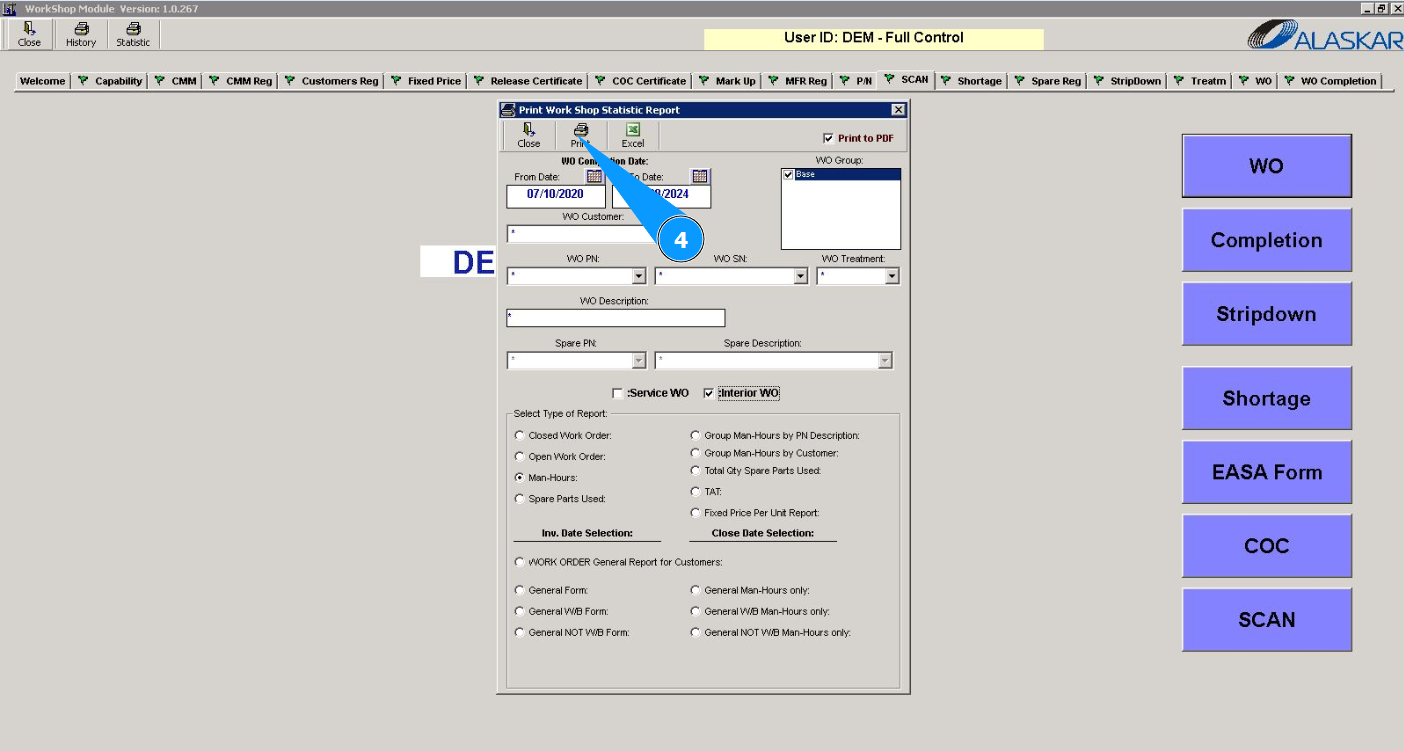Open the CMM tab
This screenshot has height=751, width=1404.
pyautogui.click(x=176, y=81)
